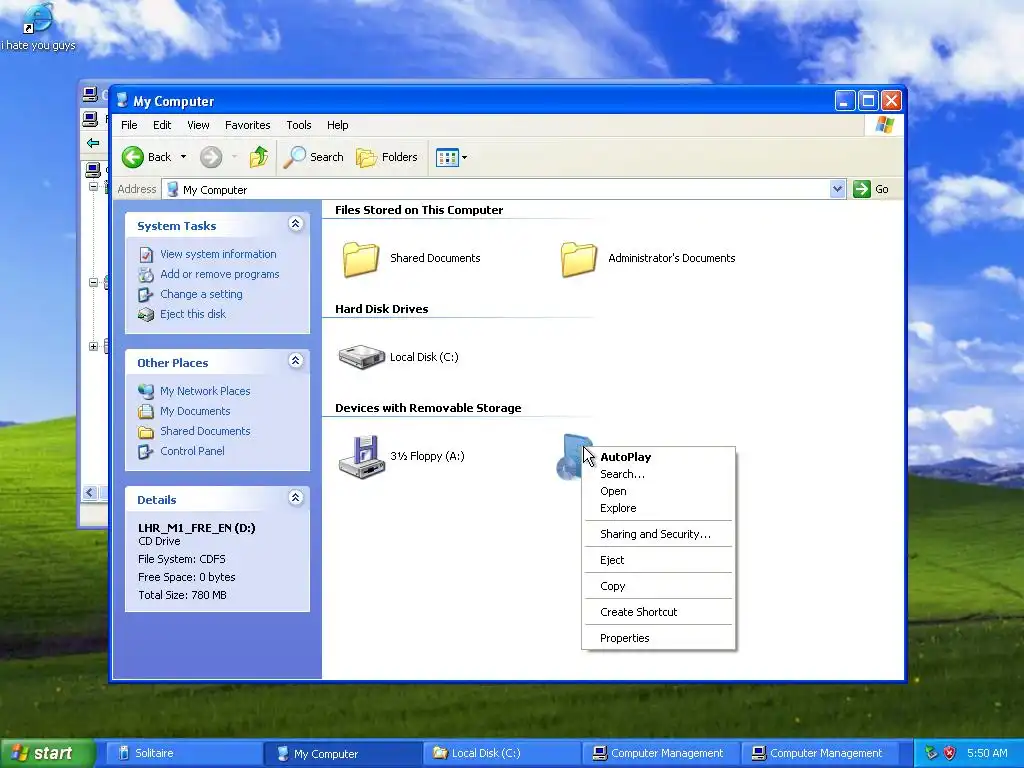The width and height of the screenshot is (1024, 768).
Task: Choose Sharing and Security... in the context menu
Action: click(x=658, y=534)
